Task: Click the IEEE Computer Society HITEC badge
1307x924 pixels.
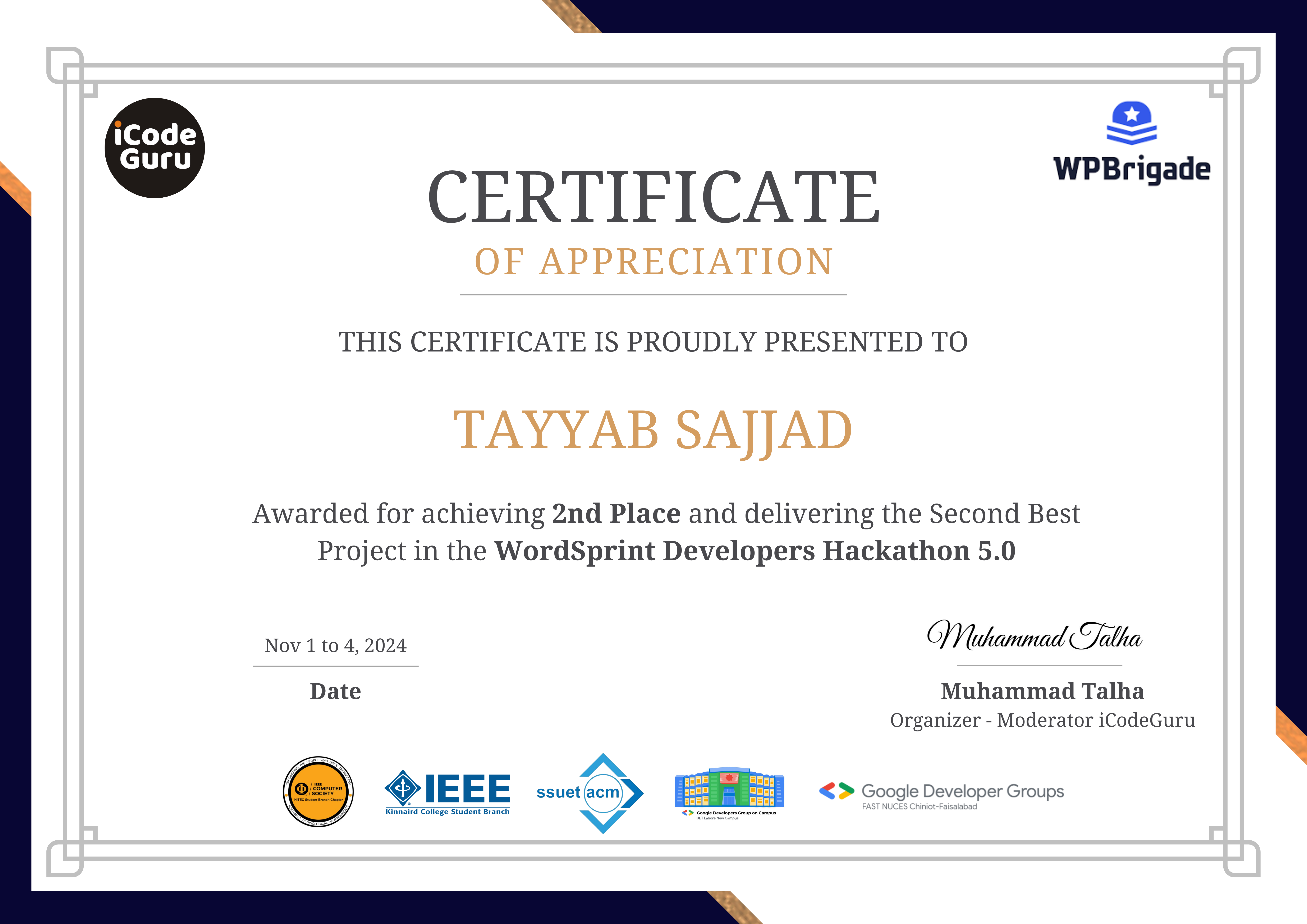Action: pyautogui.click(x=318, y=792)
